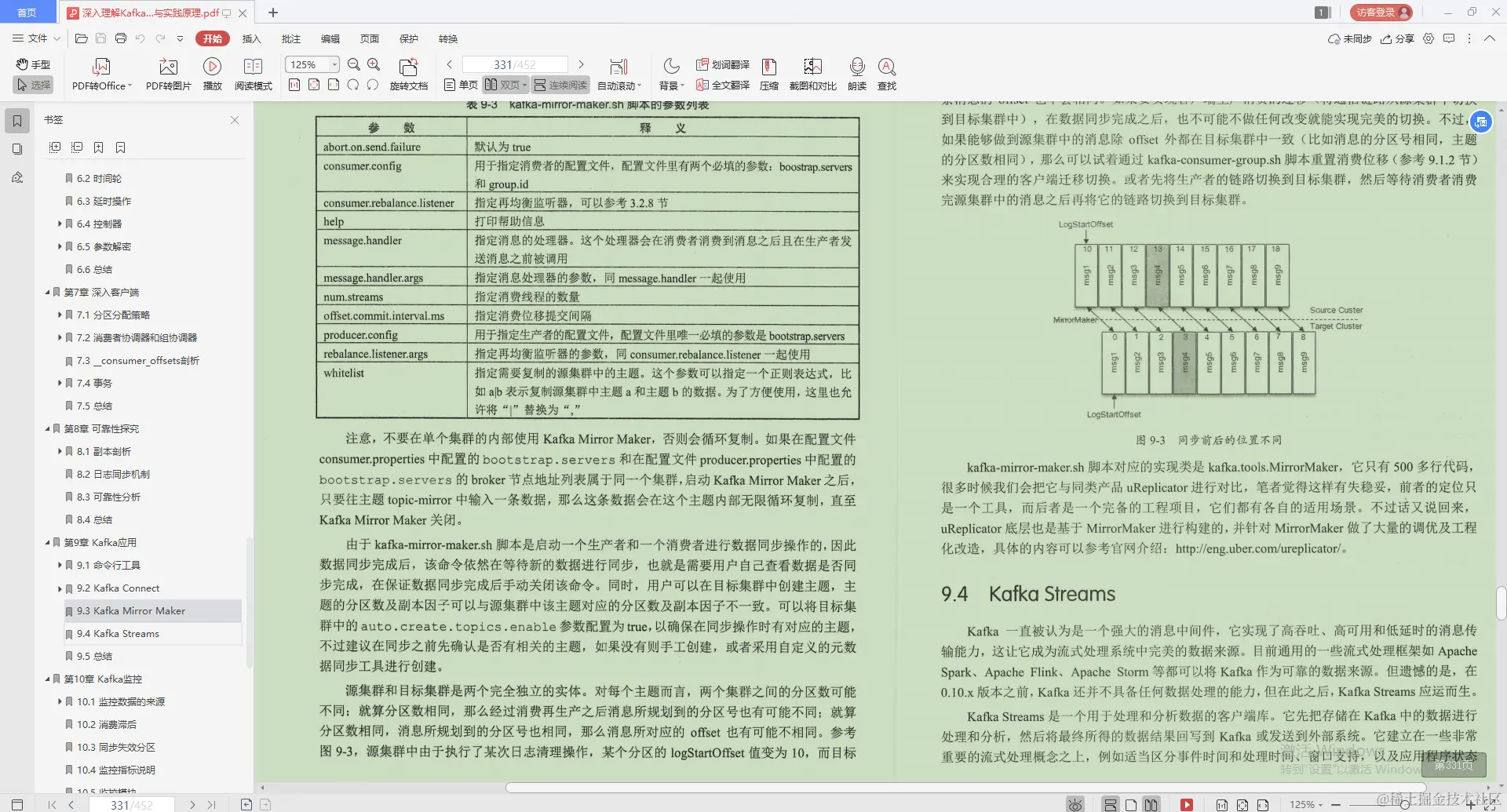Start 朗读 read-aloud

point(856,73)
